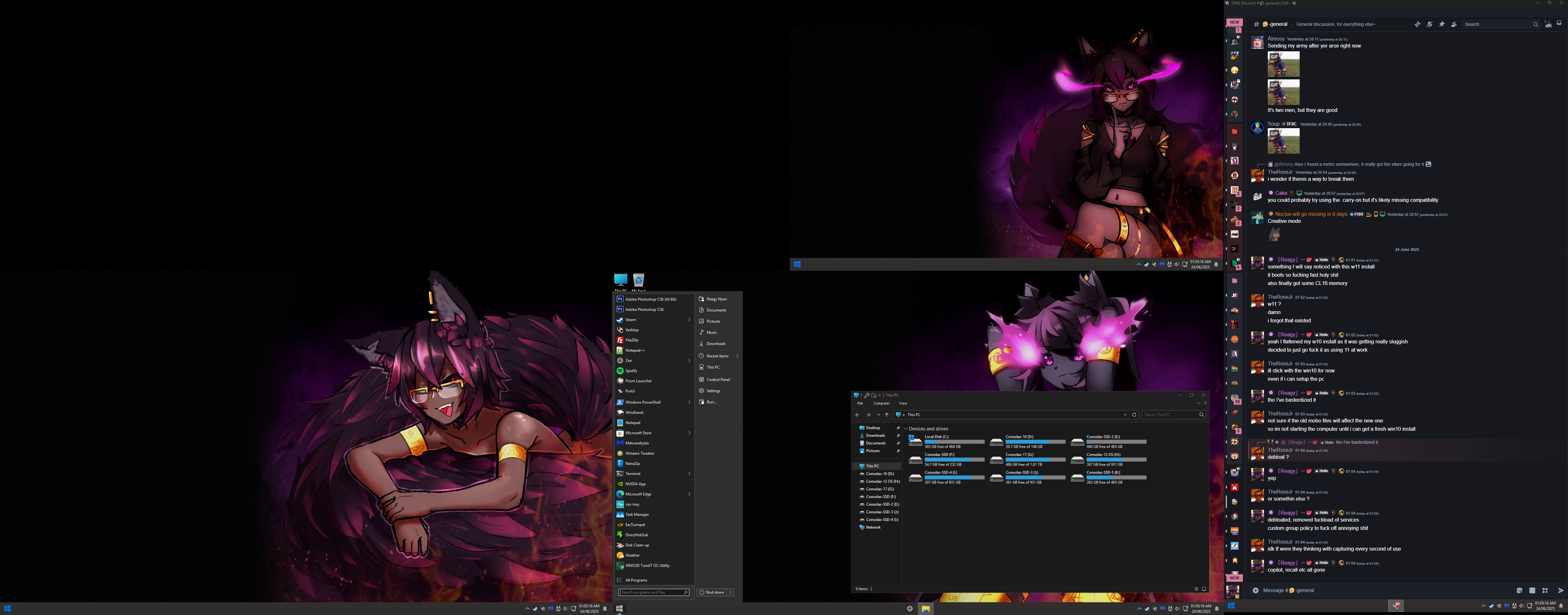
Task: Click the Shut down button
Action: [712, 592]
